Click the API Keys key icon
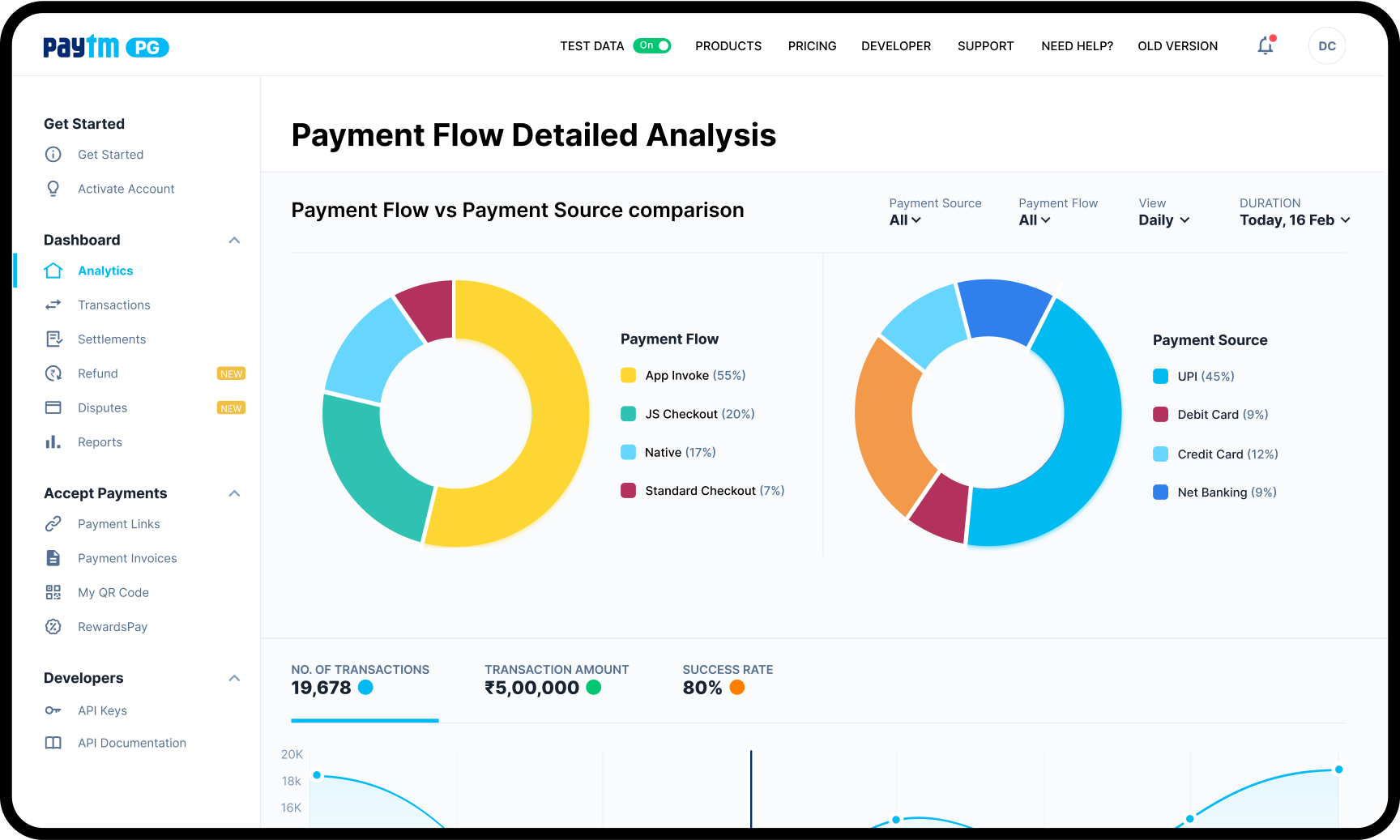This screenshot has width=1400, height=840. pos(53,710)
